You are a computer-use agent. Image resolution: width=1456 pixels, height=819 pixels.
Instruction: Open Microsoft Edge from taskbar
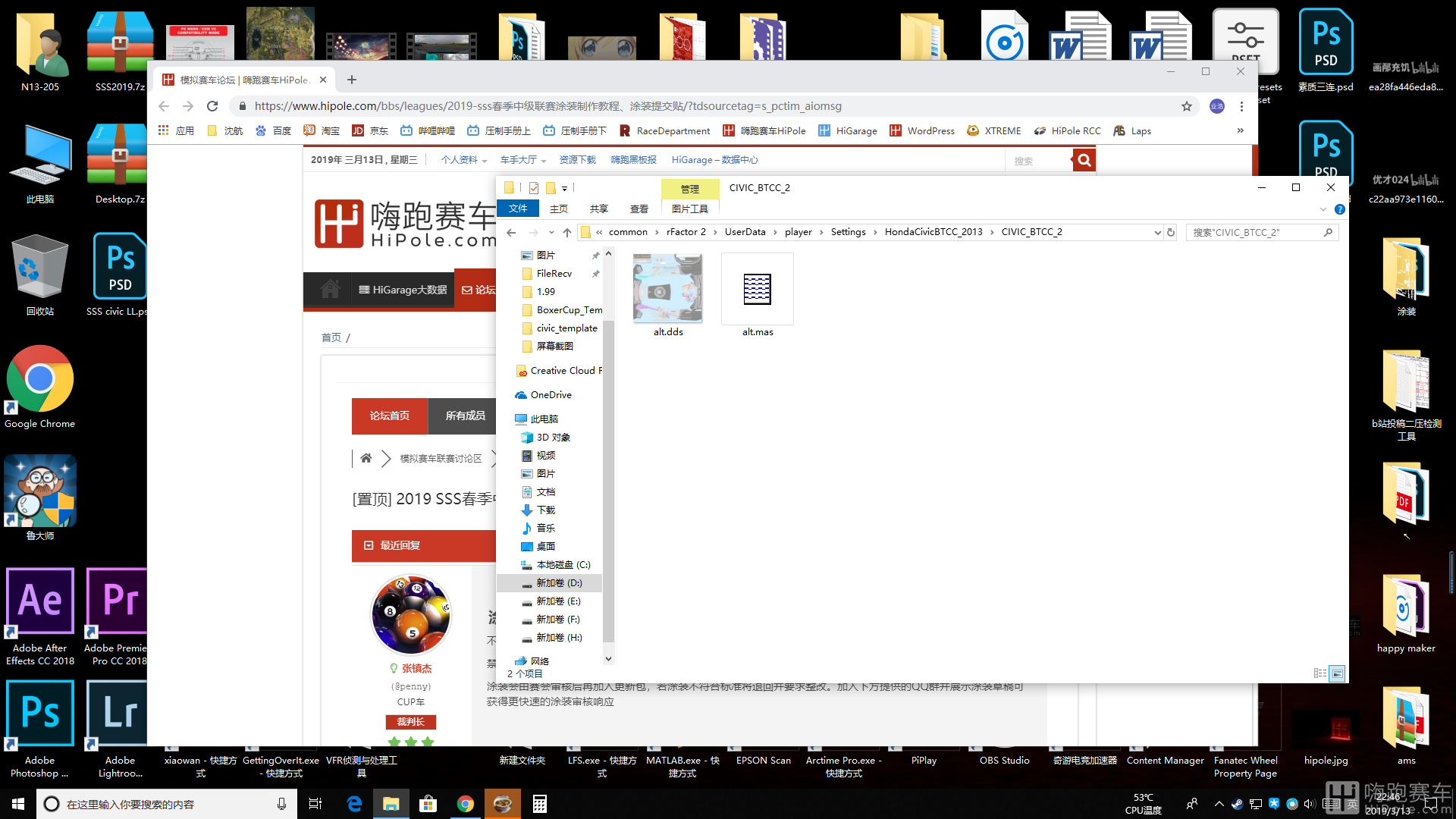[x=354, y=804]
